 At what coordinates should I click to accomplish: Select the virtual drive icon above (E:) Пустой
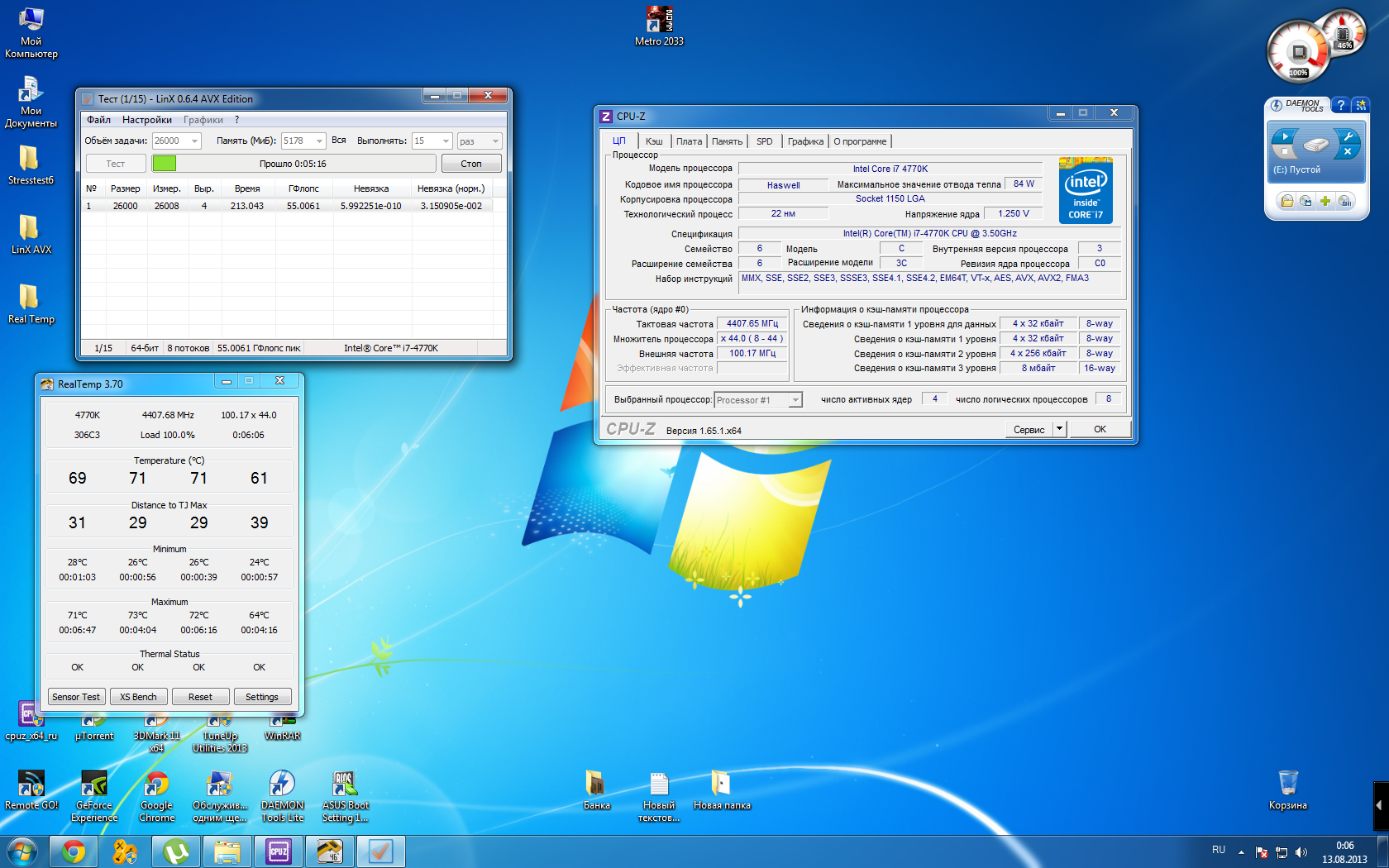(x=1316, y=145)
